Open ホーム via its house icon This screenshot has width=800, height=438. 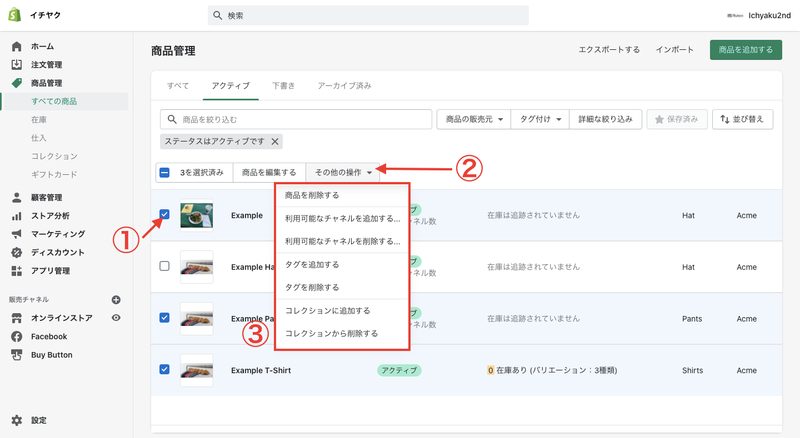17,46
